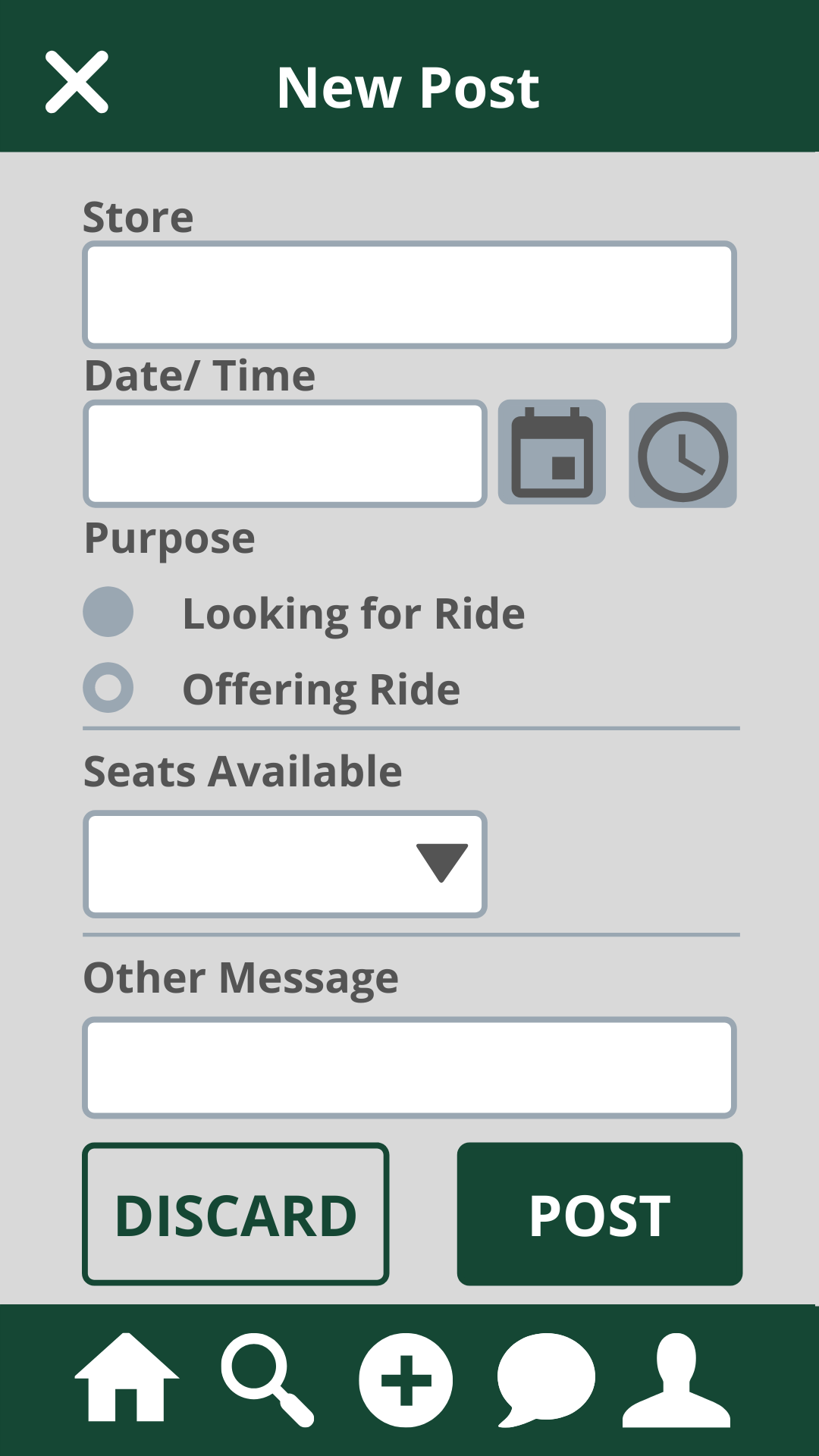Open the calendar date picker
The height and width of the screenshot is (1456, 819).
pos(551,453)
